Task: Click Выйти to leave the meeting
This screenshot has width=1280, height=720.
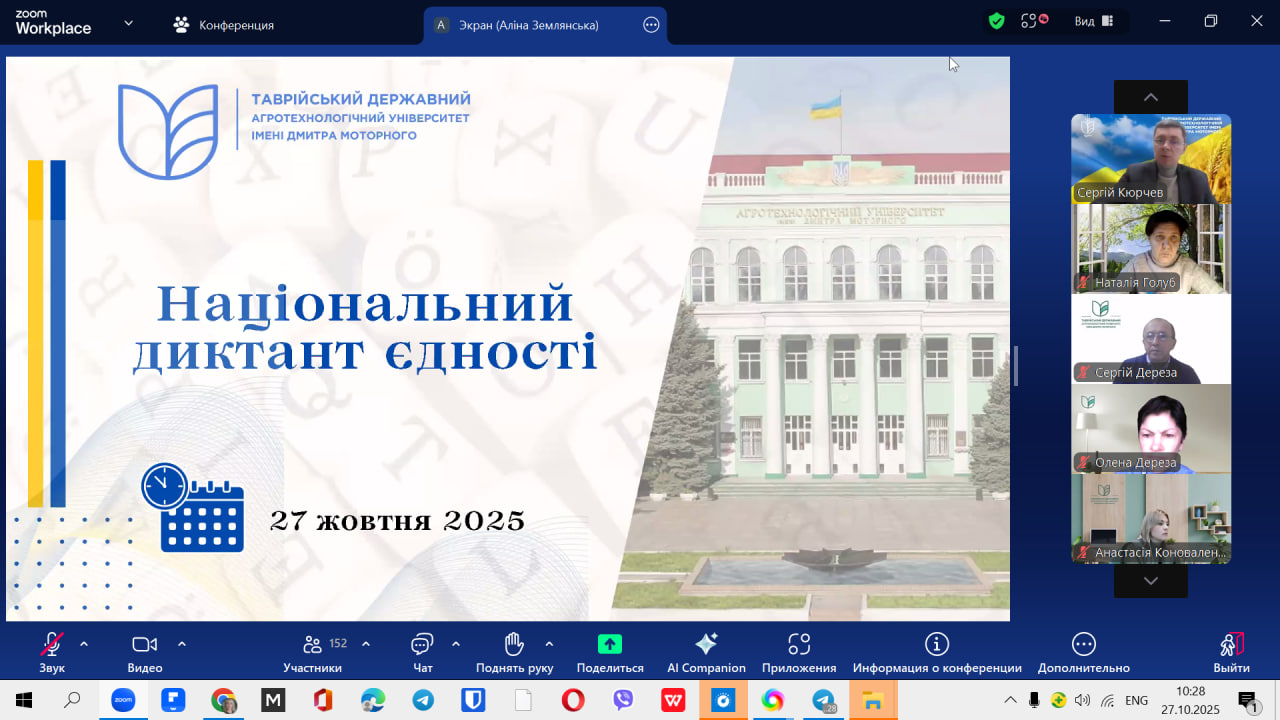Action: pyautogui.click(x=1231, y=652)
